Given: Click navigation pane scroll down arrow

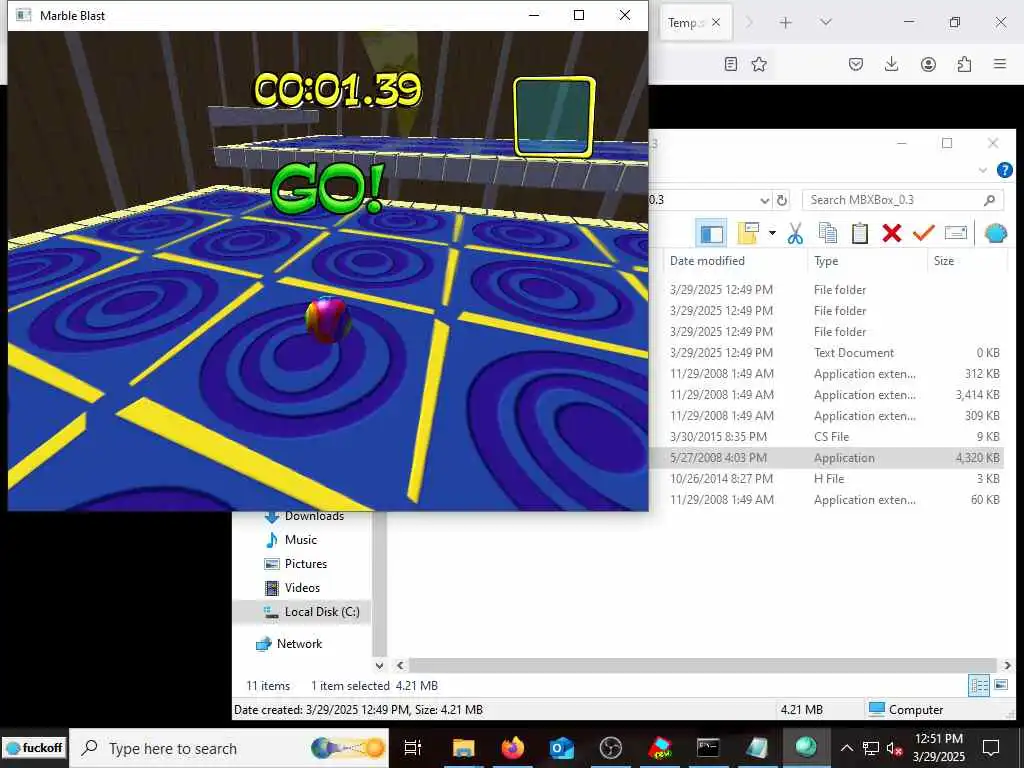Looking at the screenshot, I should point(379,665).
